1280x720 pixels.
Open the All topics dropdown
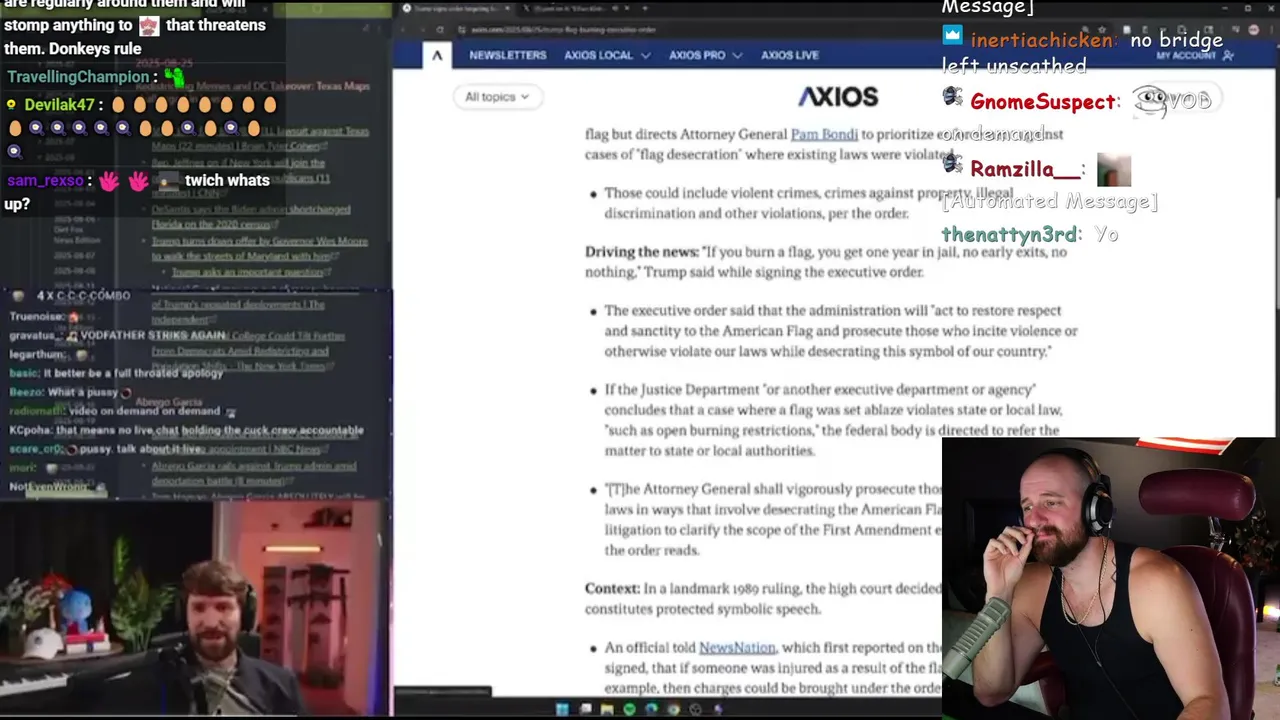click(x=497, y=97)
